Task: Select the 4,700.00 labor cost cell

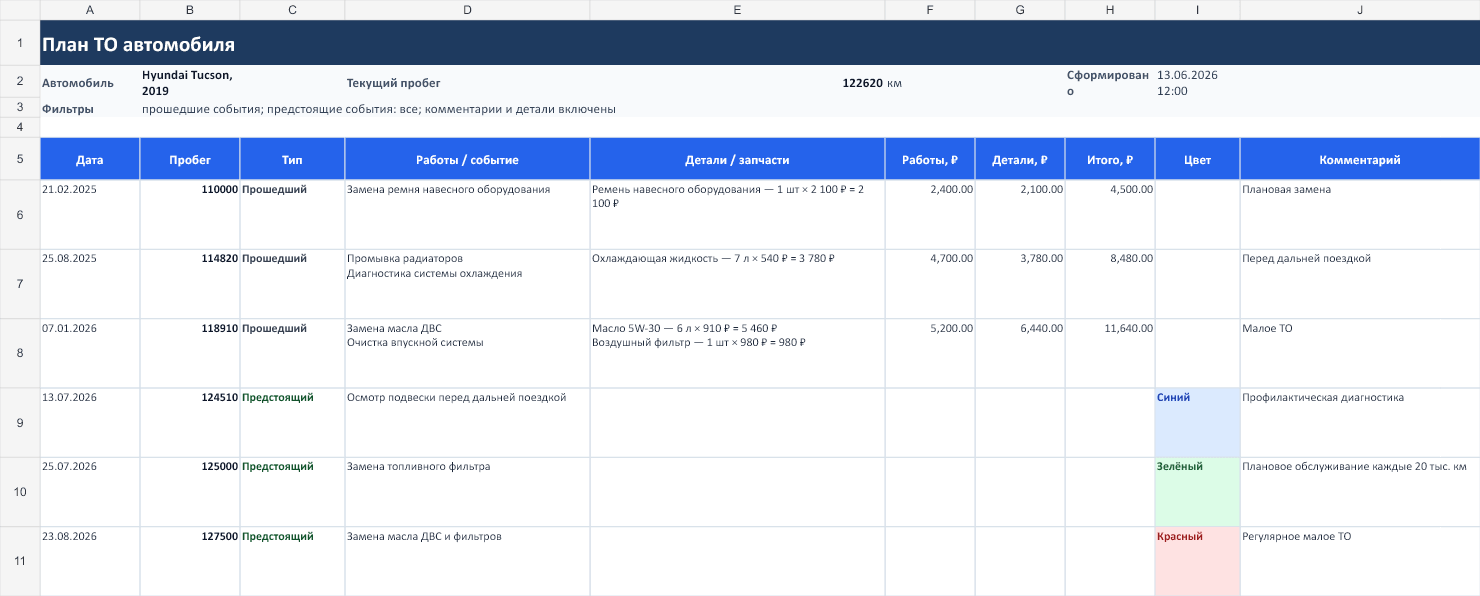Action: pos(930,284)
